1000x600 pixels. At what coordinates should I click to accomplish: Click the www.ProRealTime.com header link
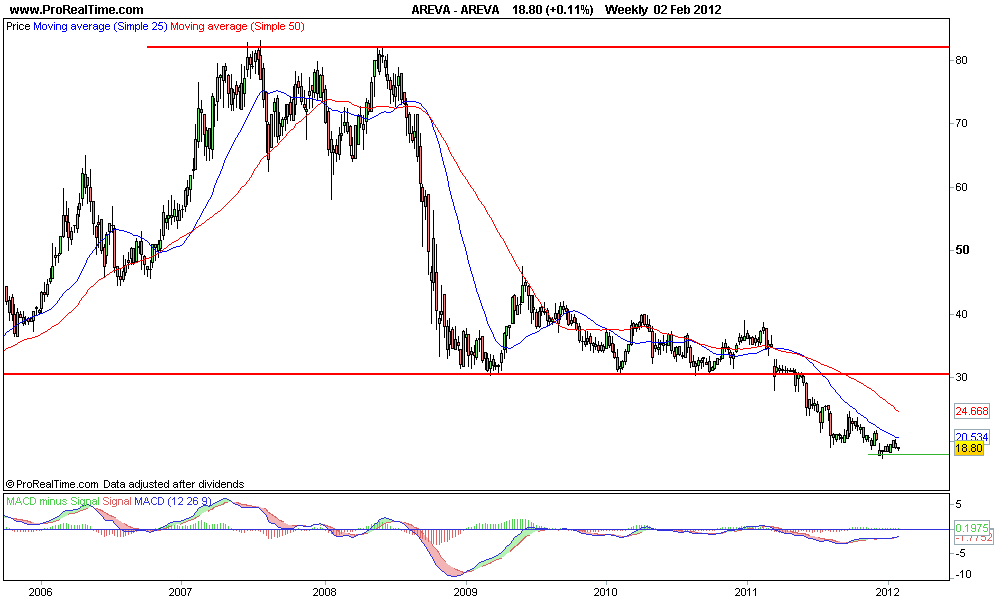pyautogui.click(x=77, y=10)
